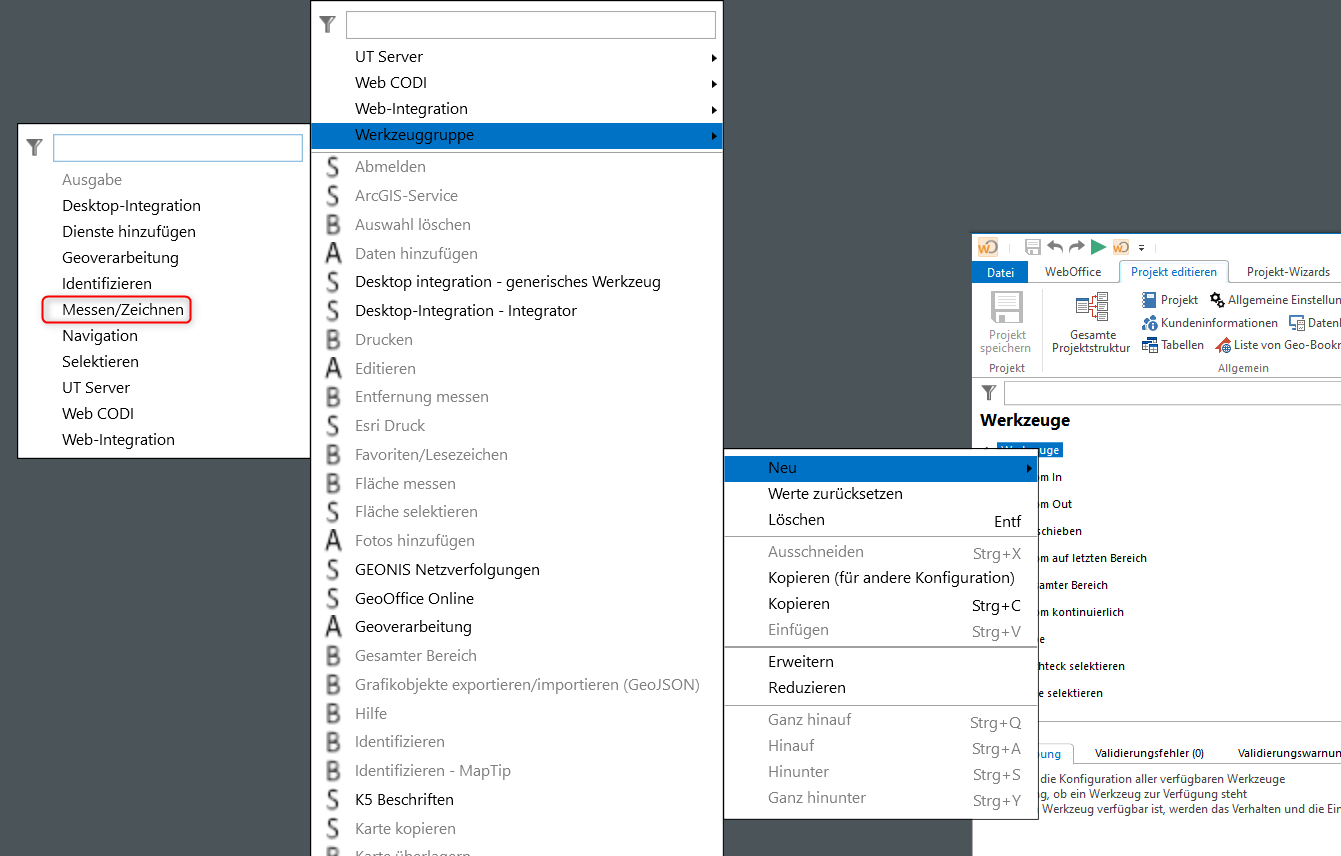Click the green Play arrow icon
The height and width of the screenshot is (856, 1341).
click(1098, 247)
